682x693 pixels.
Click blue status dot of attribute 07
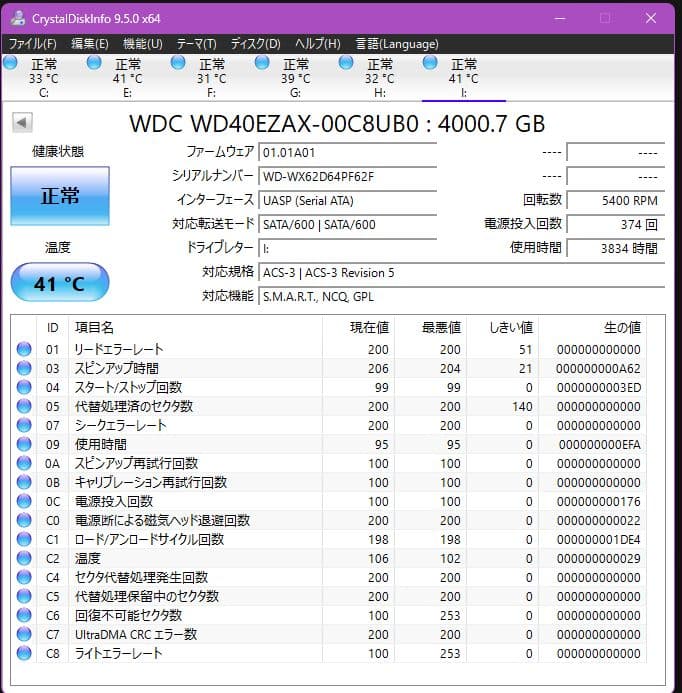click(x=24, y=425)
